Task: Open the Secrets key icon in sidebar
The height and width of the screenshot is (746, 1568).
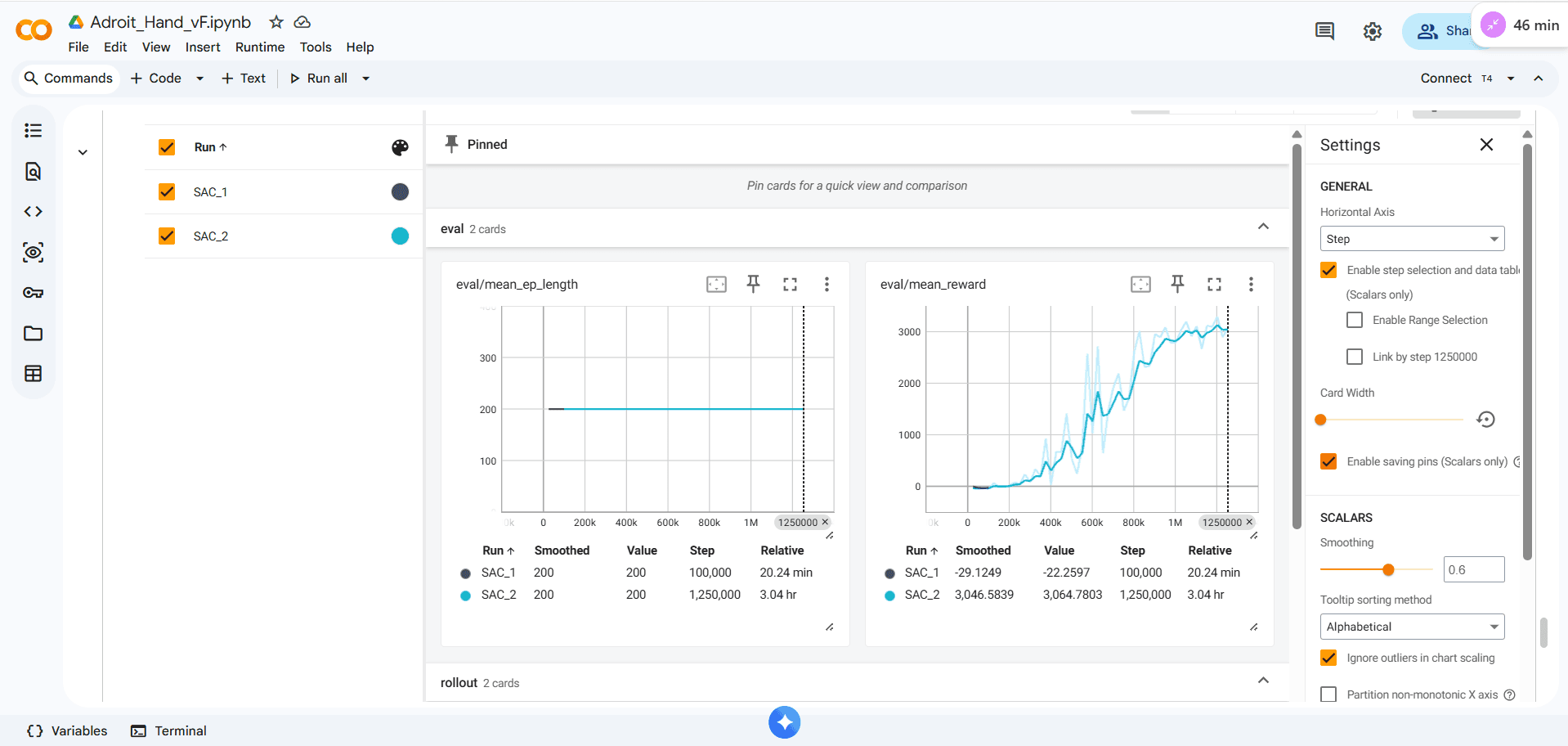Action: point(33,293)
